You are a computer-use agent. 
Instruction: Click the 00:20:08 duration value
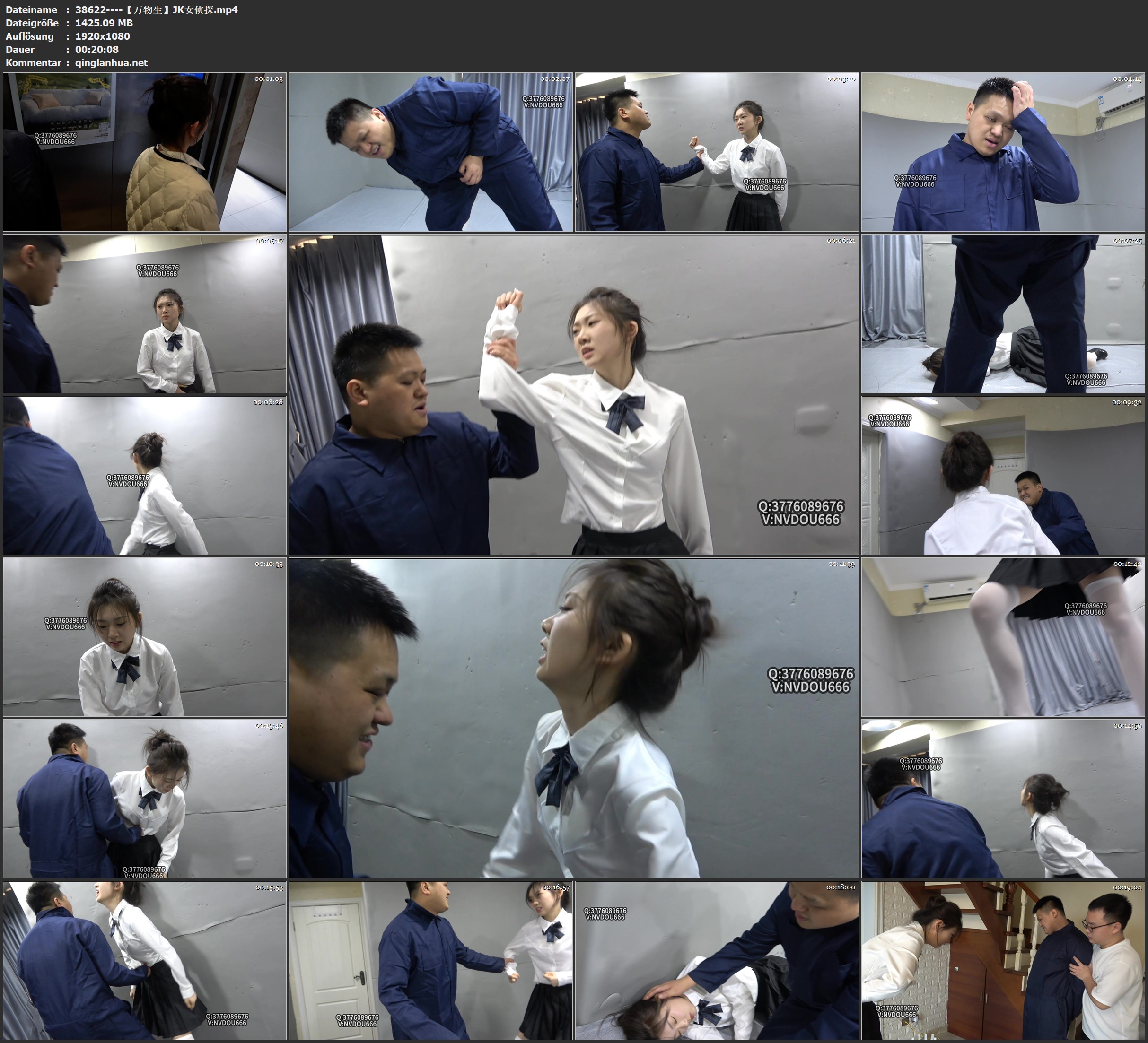[x=97, y=50]
